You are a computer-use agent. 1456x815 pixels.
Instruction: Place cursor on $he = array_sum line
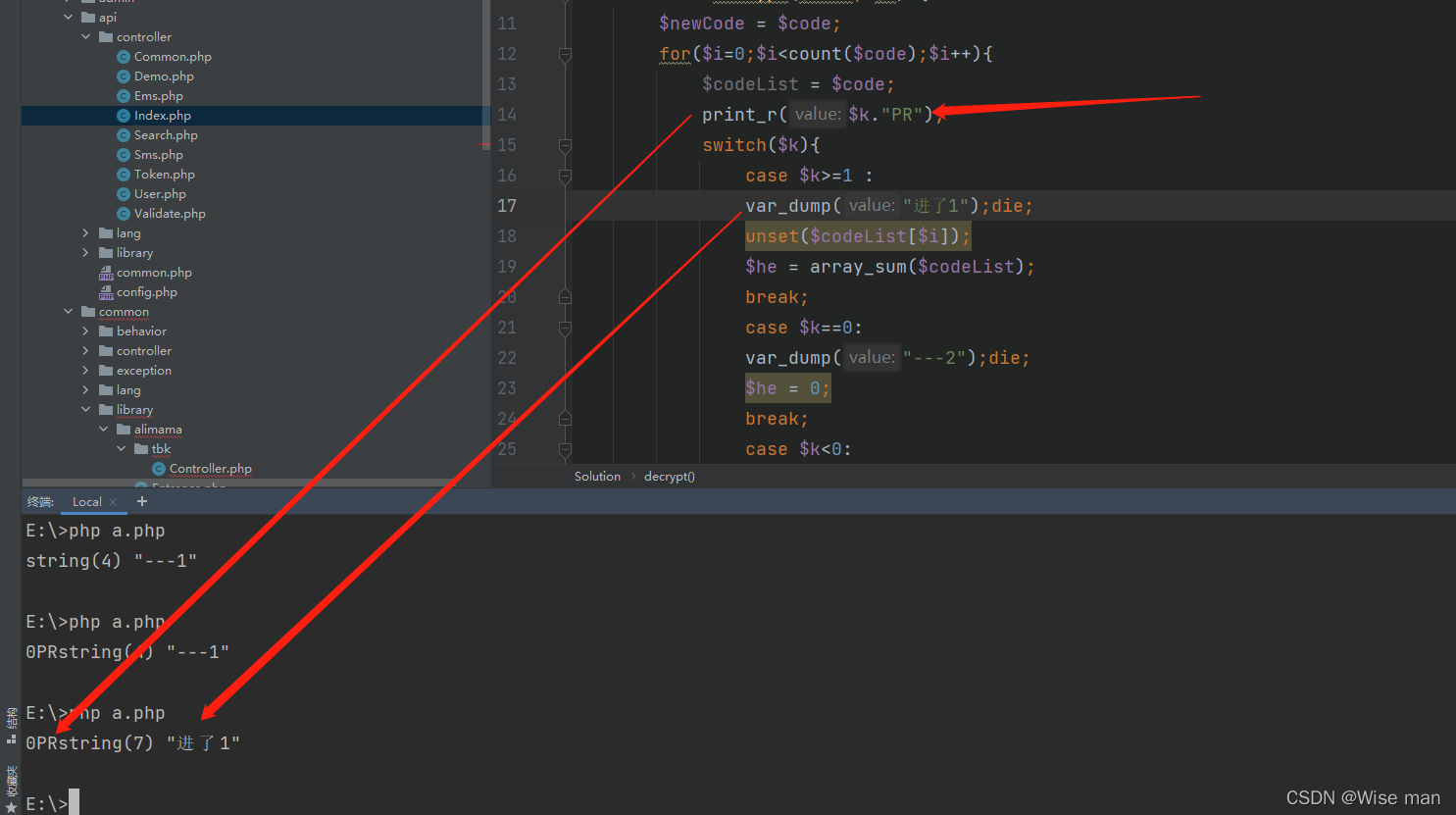[x=889, y=267]
